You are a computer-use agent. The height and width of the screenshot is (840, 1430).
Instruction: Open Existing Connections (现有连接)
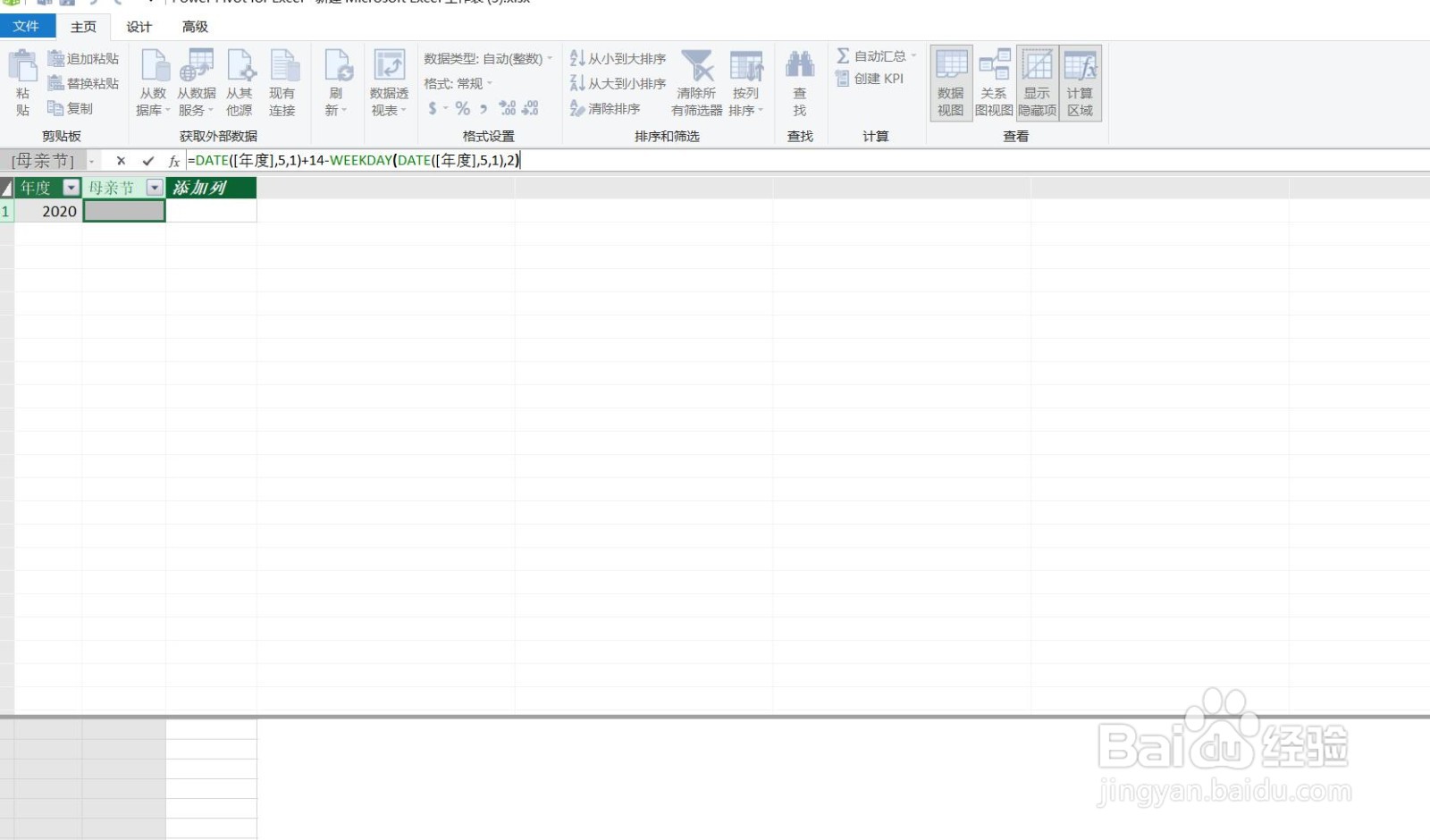[x=282, y=83]
